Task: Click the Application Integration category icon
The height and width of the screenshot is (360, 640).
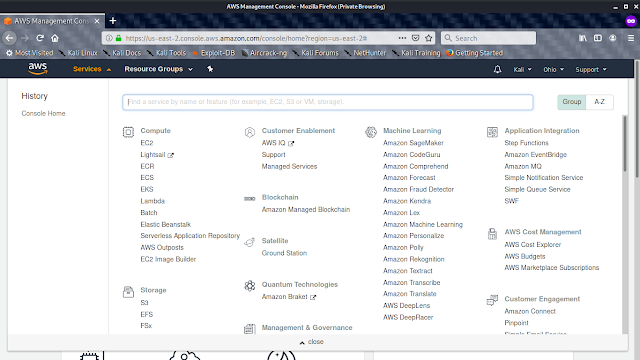Action: point(492,132)
